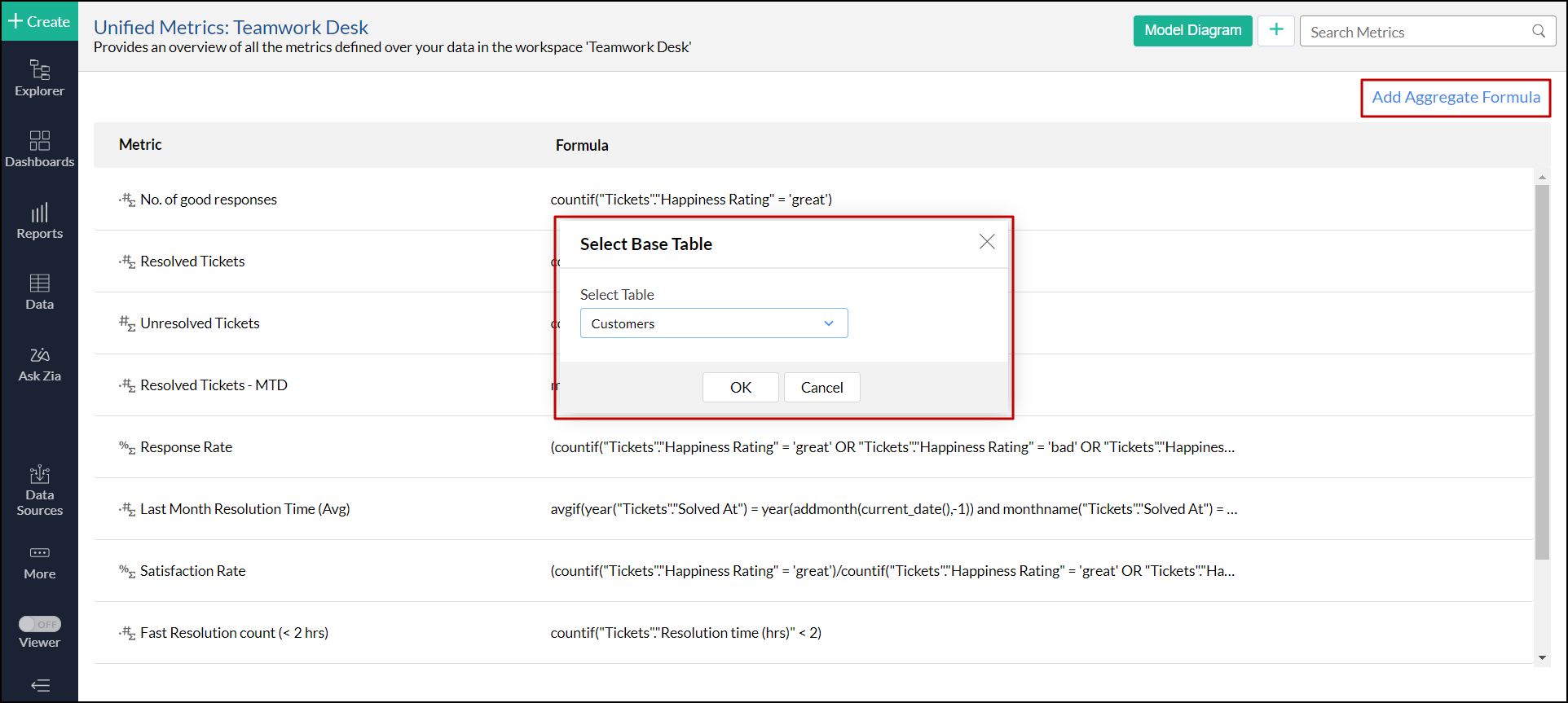Select the Satisfaction Rate metric row

tap(192, 571)
